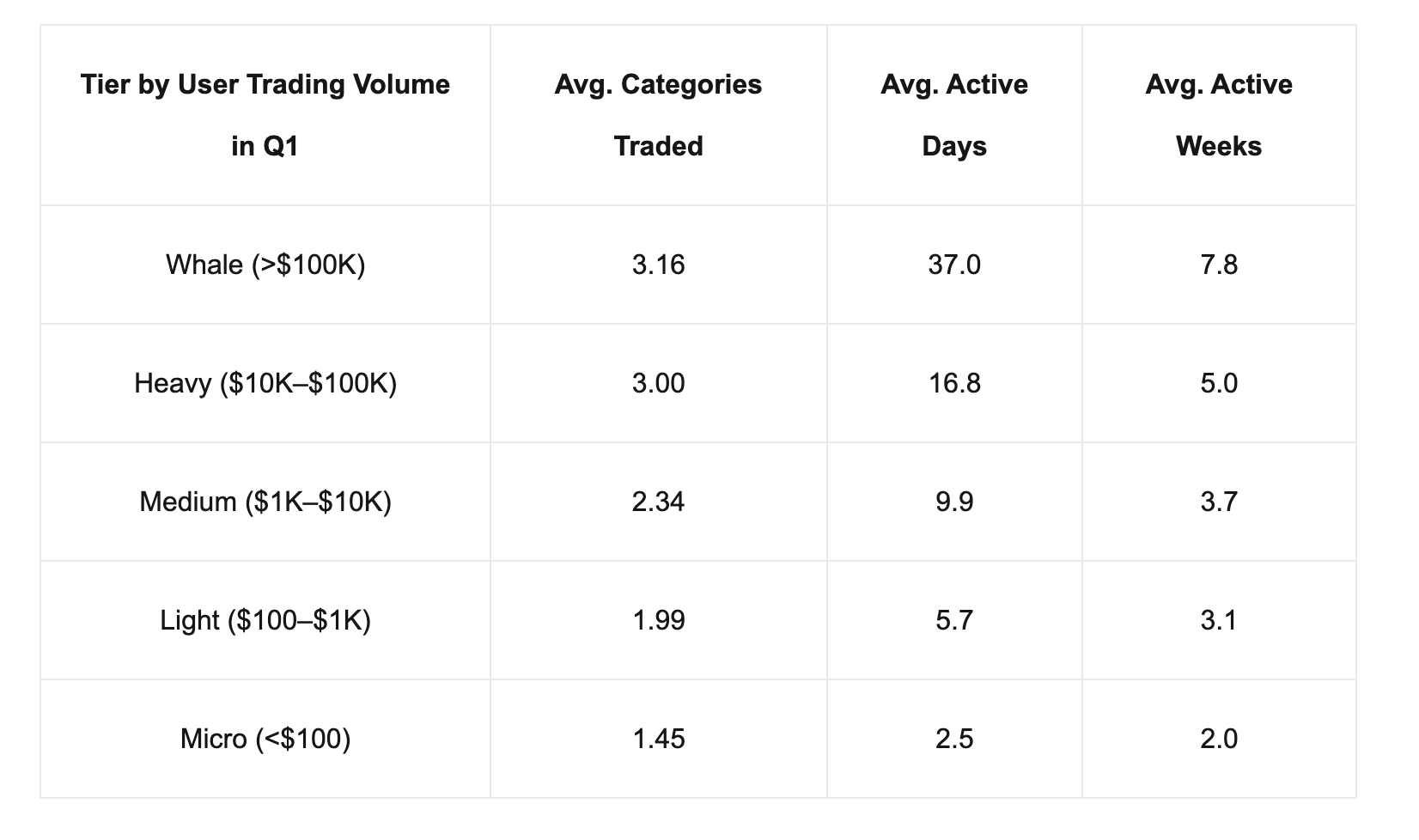This screenshot has height=840, width=1419.
Task: Click the Medium active days value 9.9
Action: [953, 502]
